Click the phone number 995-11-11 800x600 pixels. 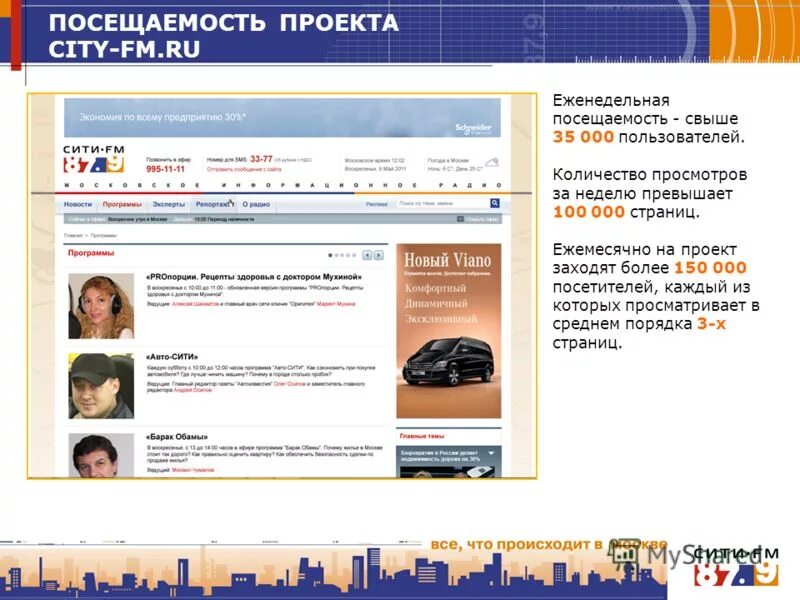coord(165,169)
